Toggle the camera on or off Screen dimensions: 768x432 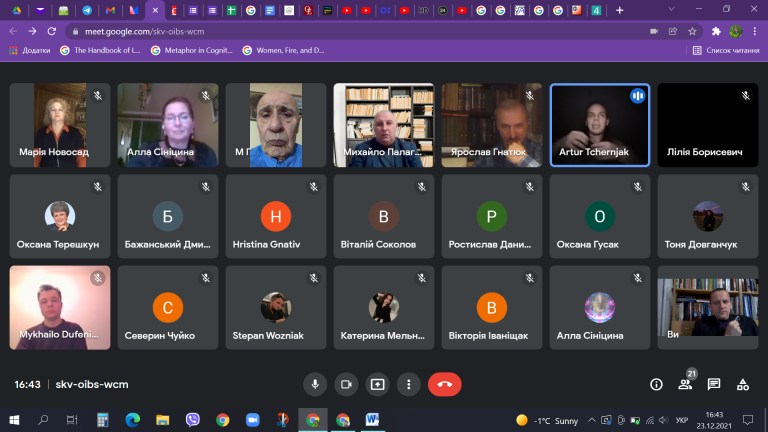pos(346,384)
